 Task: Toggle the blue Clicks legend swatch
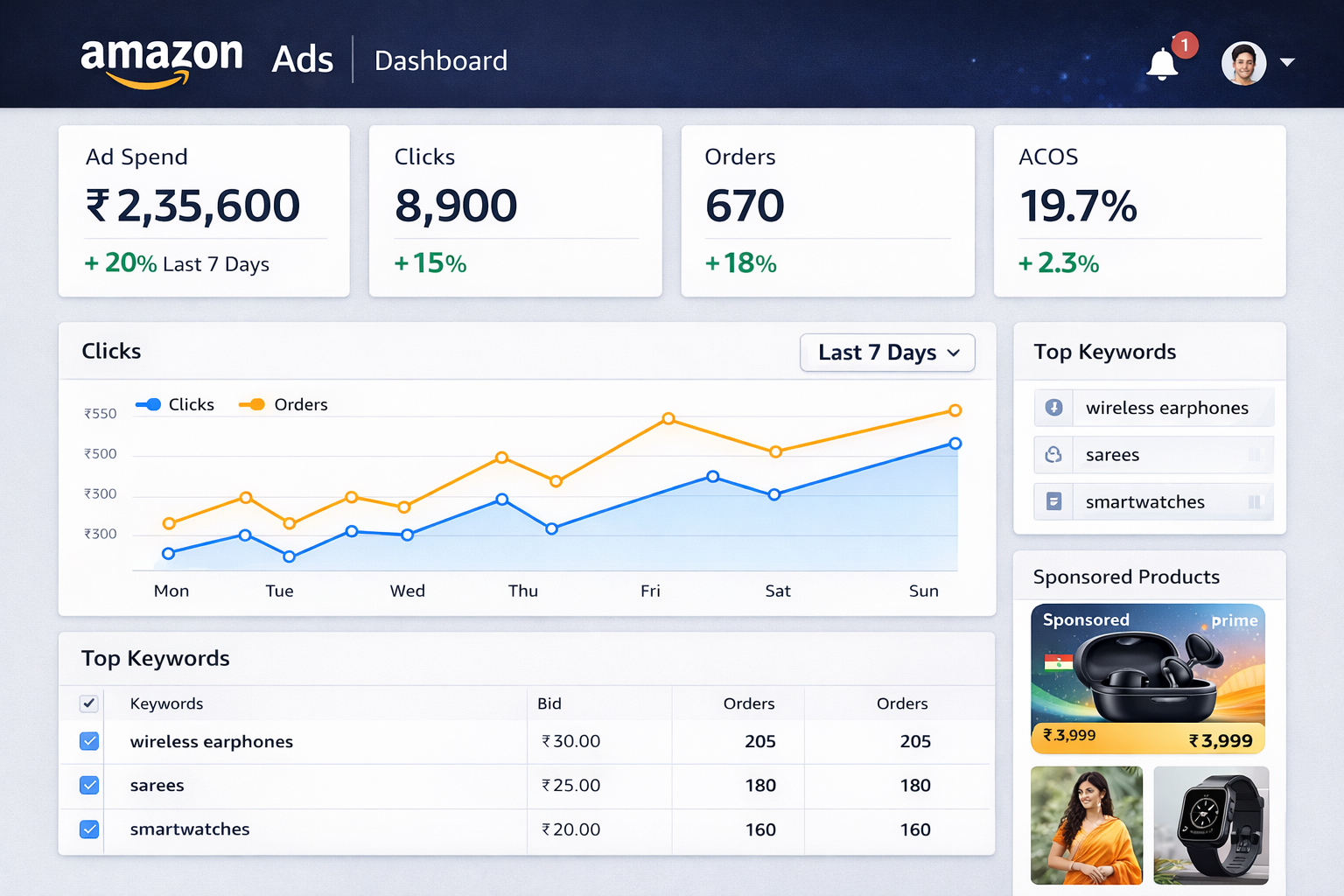point(149,404)
